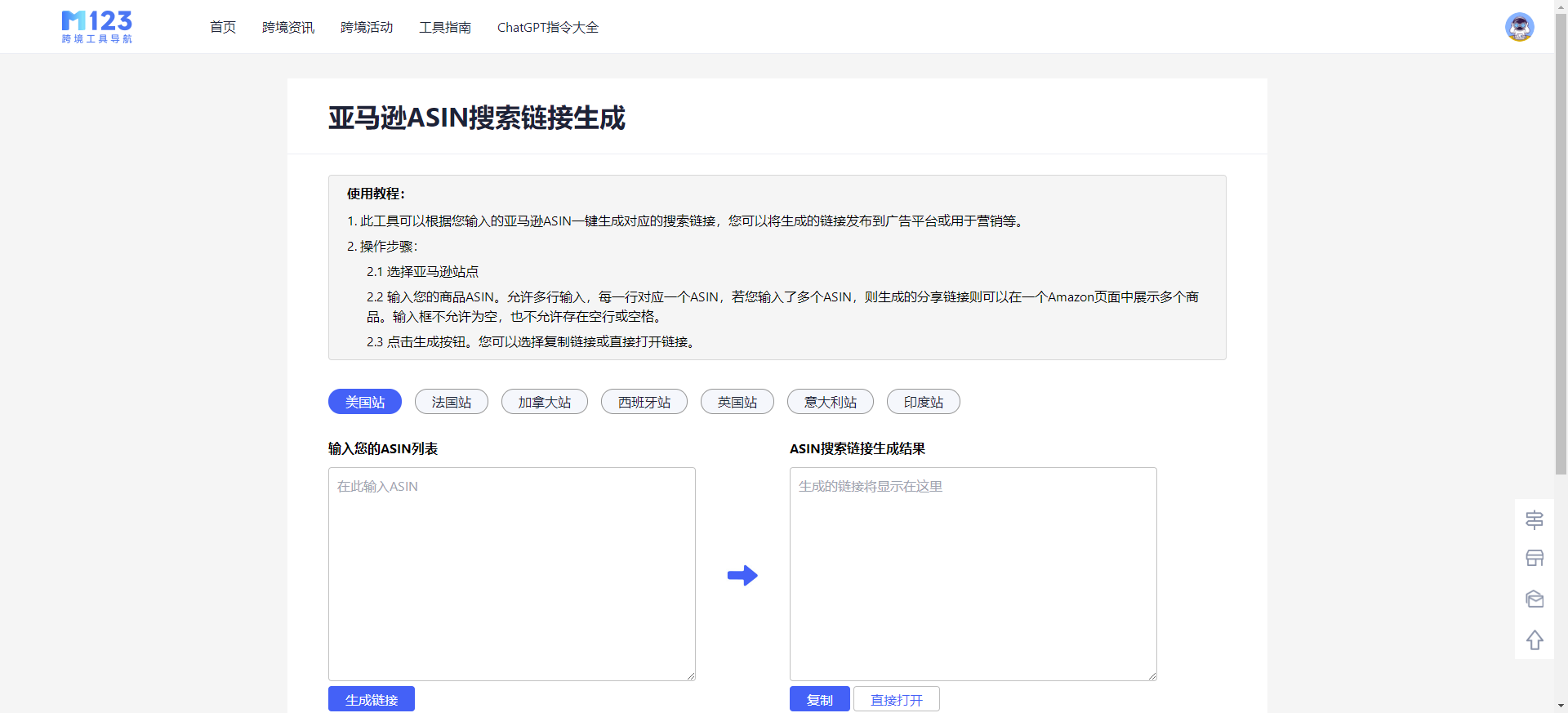Click the 使用教程： heading text
The image size is (1568, 713).
click(376, 194)
